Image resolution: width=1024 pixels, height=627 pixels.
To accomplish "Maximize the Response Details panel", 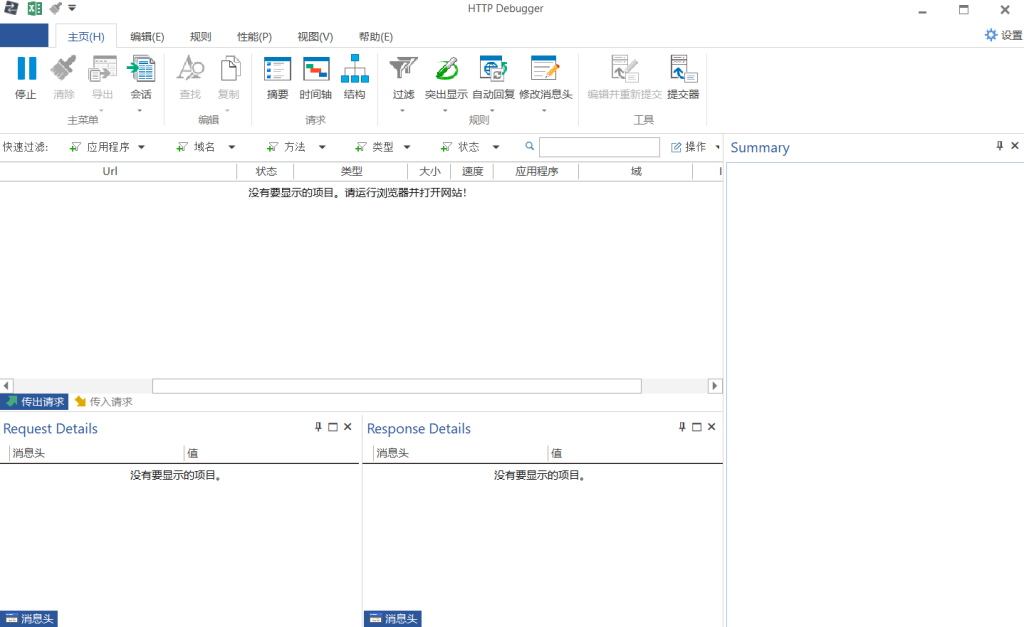I will [x=697, y=426].
